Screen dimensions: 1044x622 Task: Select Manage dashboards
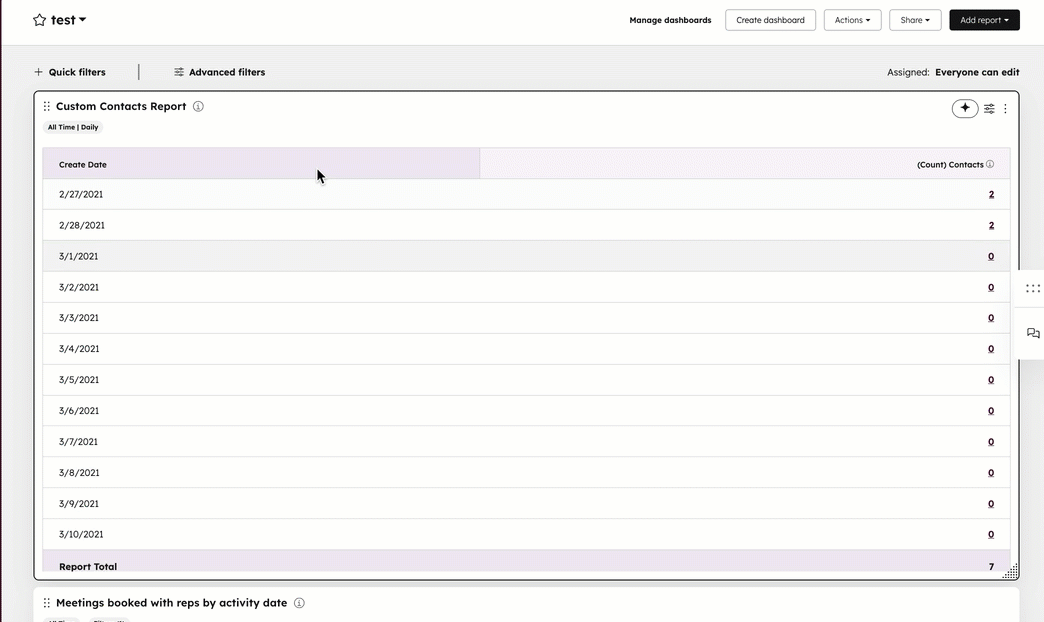[x=670, y=19]
